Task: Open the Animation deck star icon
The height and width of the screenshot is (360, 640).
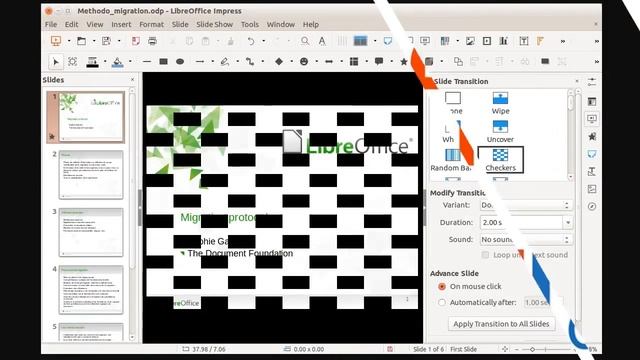Action: point(592,136)
